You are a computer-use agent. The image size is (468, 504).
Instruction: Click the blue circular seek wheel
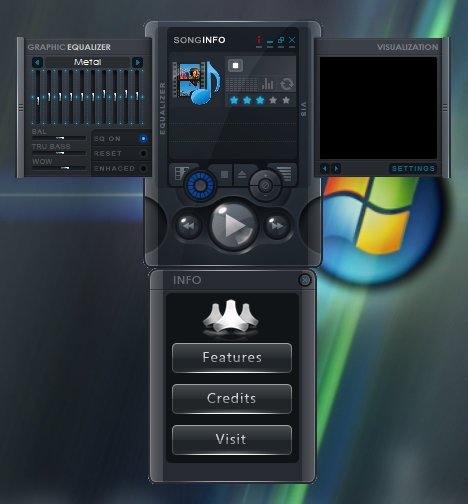(x=200, y=186)
